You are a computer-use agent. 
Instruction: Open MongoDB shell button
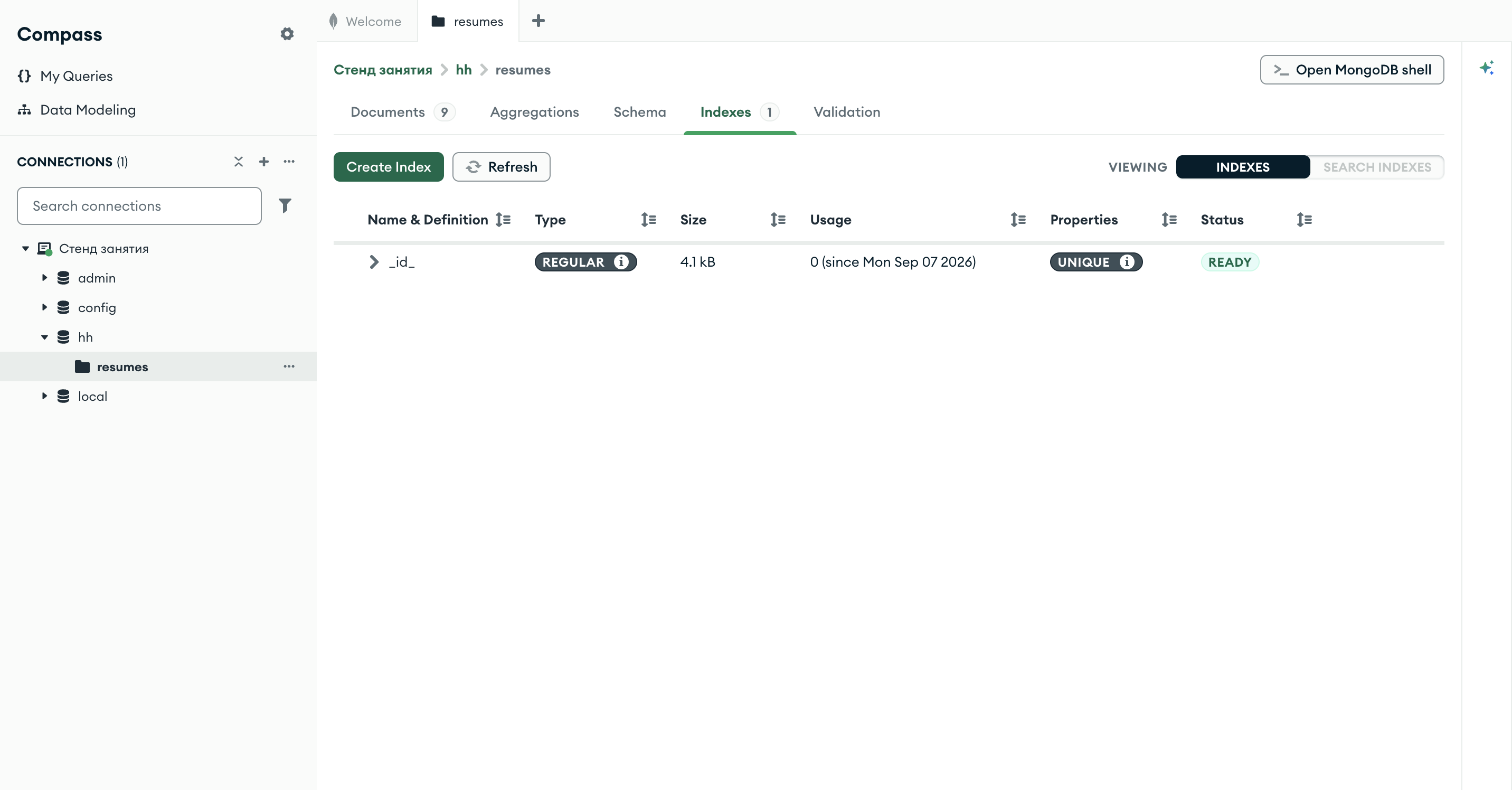1352,70
